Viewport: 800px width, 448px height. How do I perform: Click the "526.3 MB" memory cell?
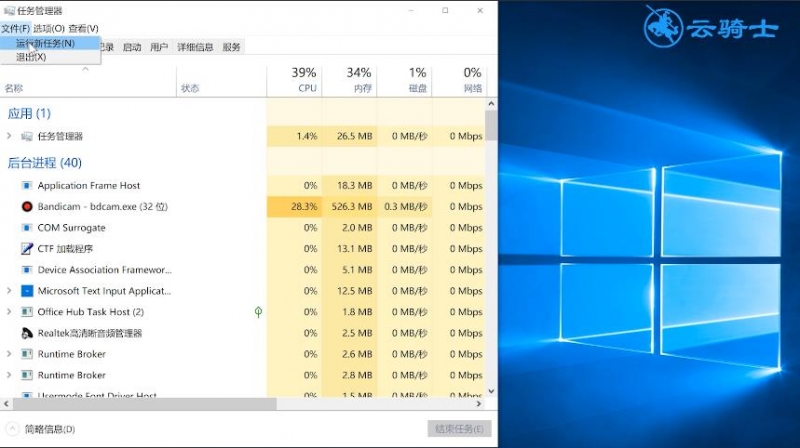point(349,207)
